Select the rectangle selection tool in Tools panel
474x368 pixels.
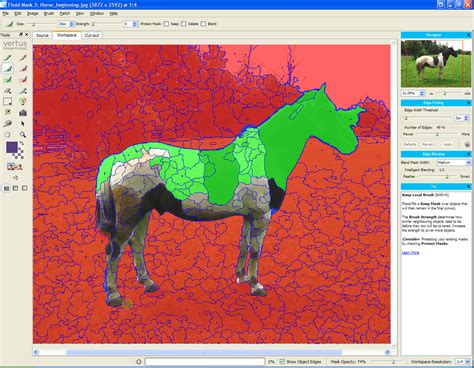[x=7, y=101]
